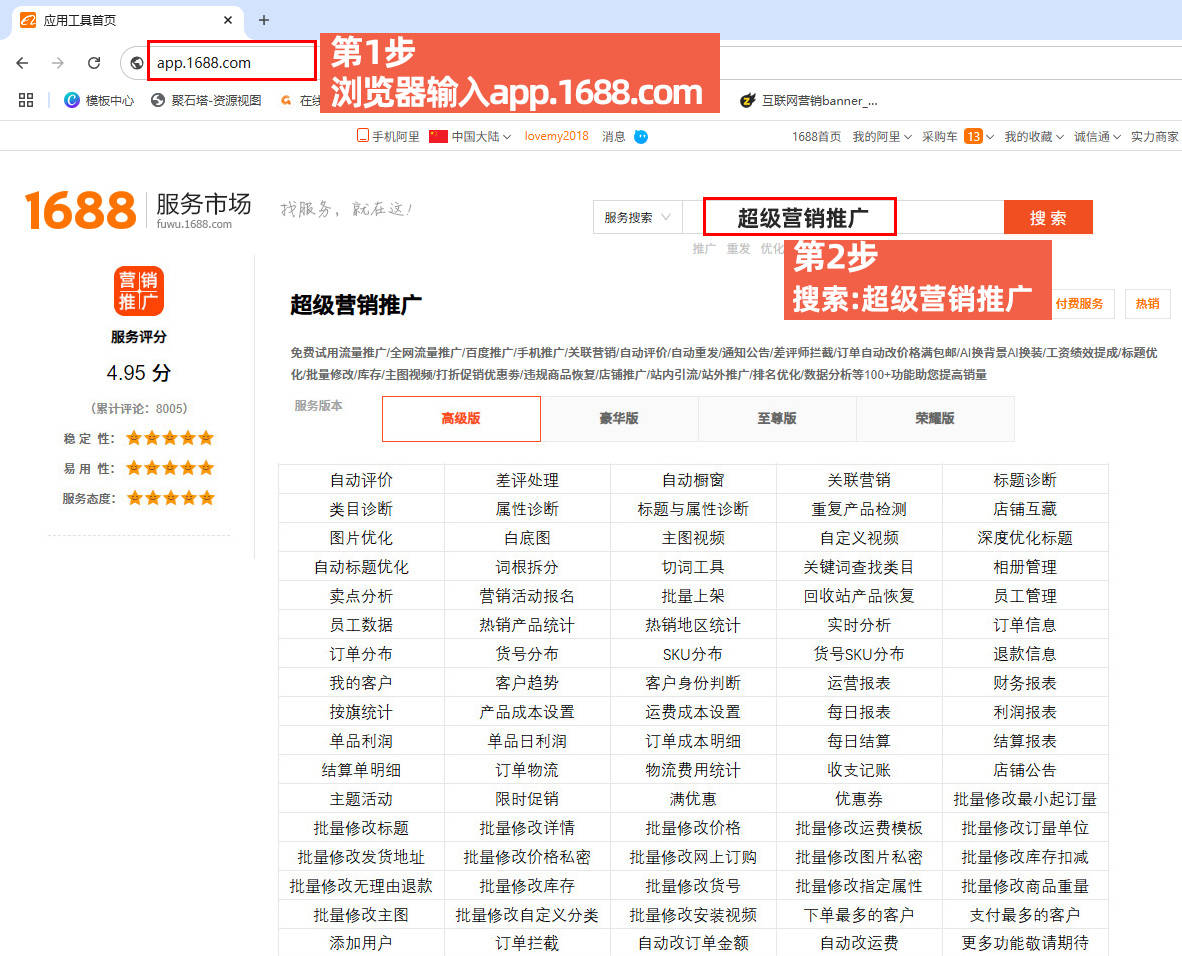Click the orange 搜索 button
Image resolution: width=1182 pixels, height=956 pixels.
coord(1048,217)
